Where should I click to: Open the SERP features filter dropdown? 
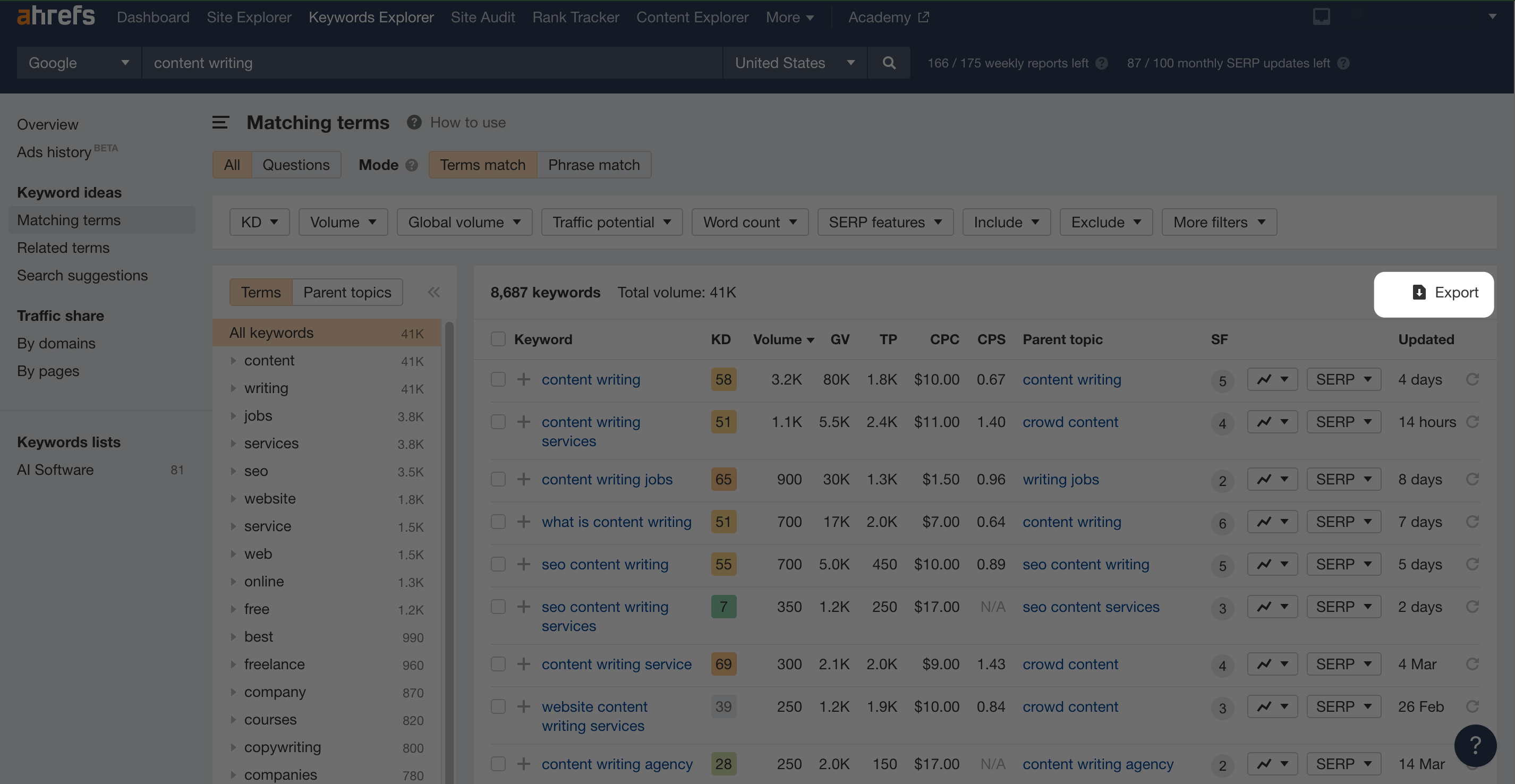[x=885, y=223]
